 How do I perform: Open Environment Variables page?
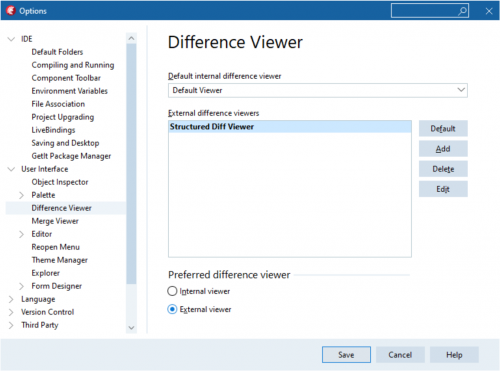coord(69,91)
